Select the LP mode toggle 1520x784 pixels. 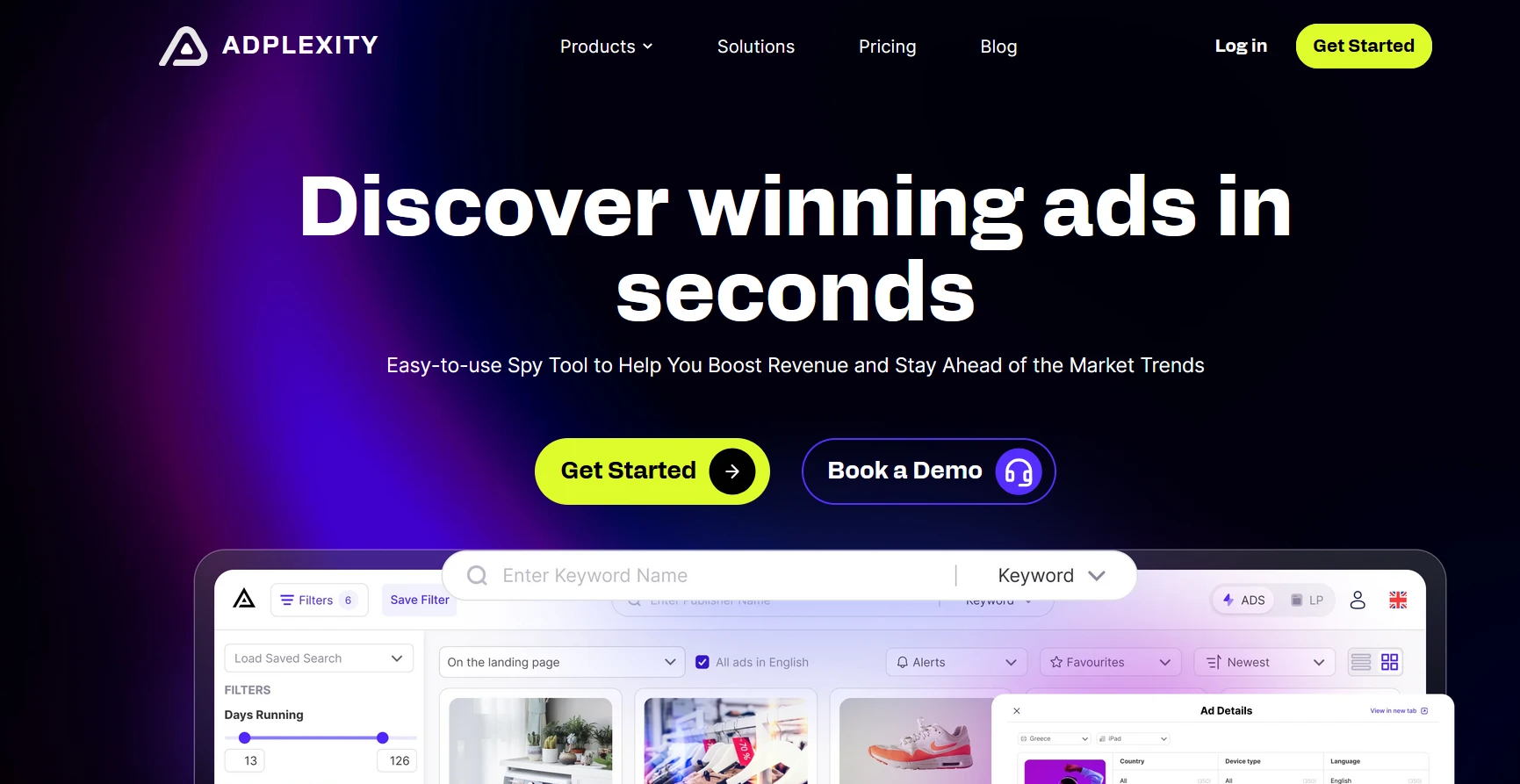(1307, 600)
